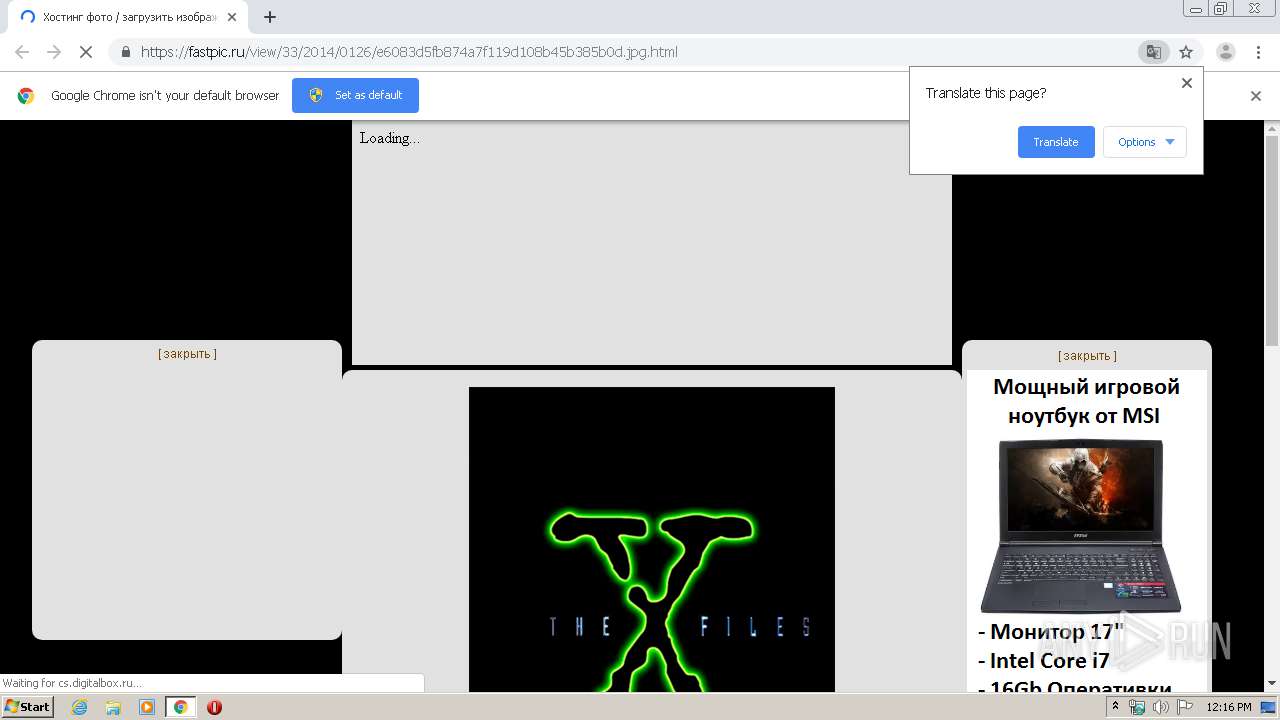
Task: Click Translate in the translate popup
Action: tap(1056, 142)
